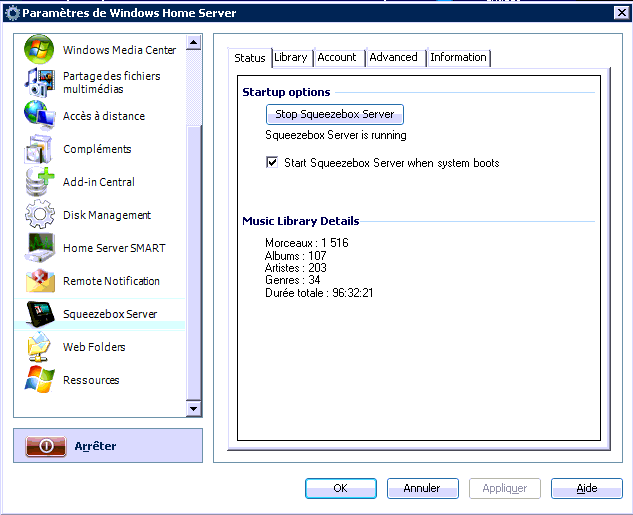This screenshot has width=633, height=515.
Task: Select the Disk Management label
Action: pos(107,215)
